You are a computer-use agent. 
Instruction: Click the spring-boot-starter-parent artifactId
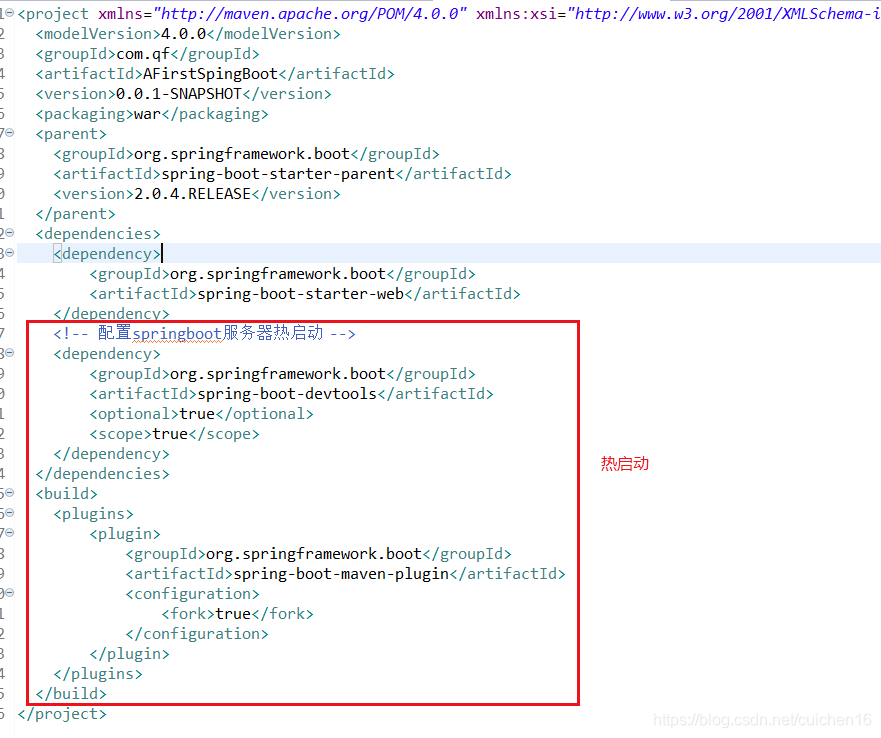(x=278, y=174)
